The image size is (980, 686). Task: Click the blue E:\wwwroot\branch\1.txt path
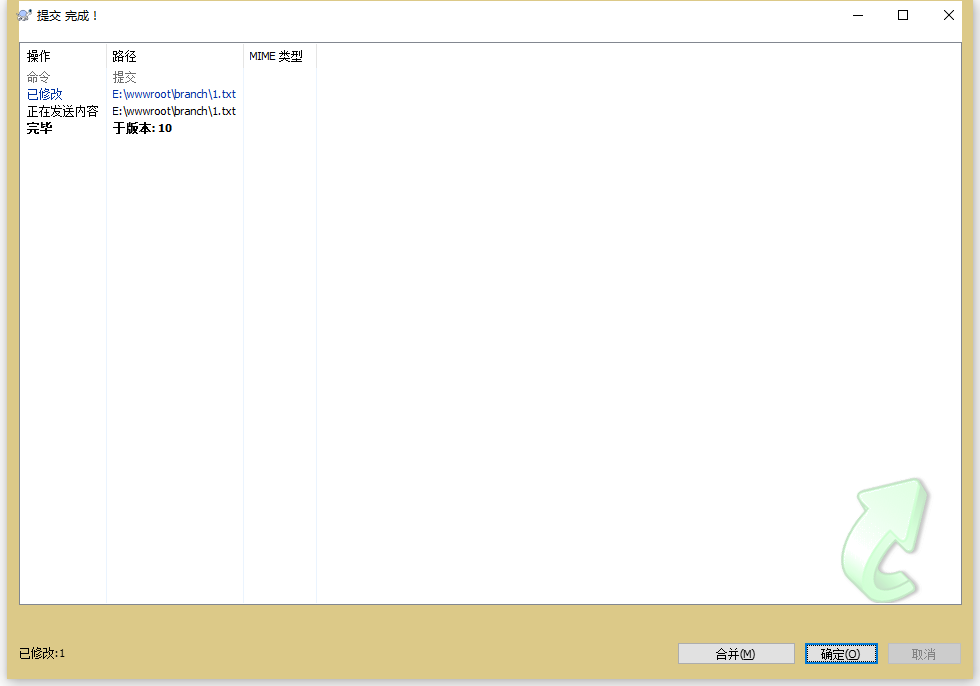click(174, 94)
